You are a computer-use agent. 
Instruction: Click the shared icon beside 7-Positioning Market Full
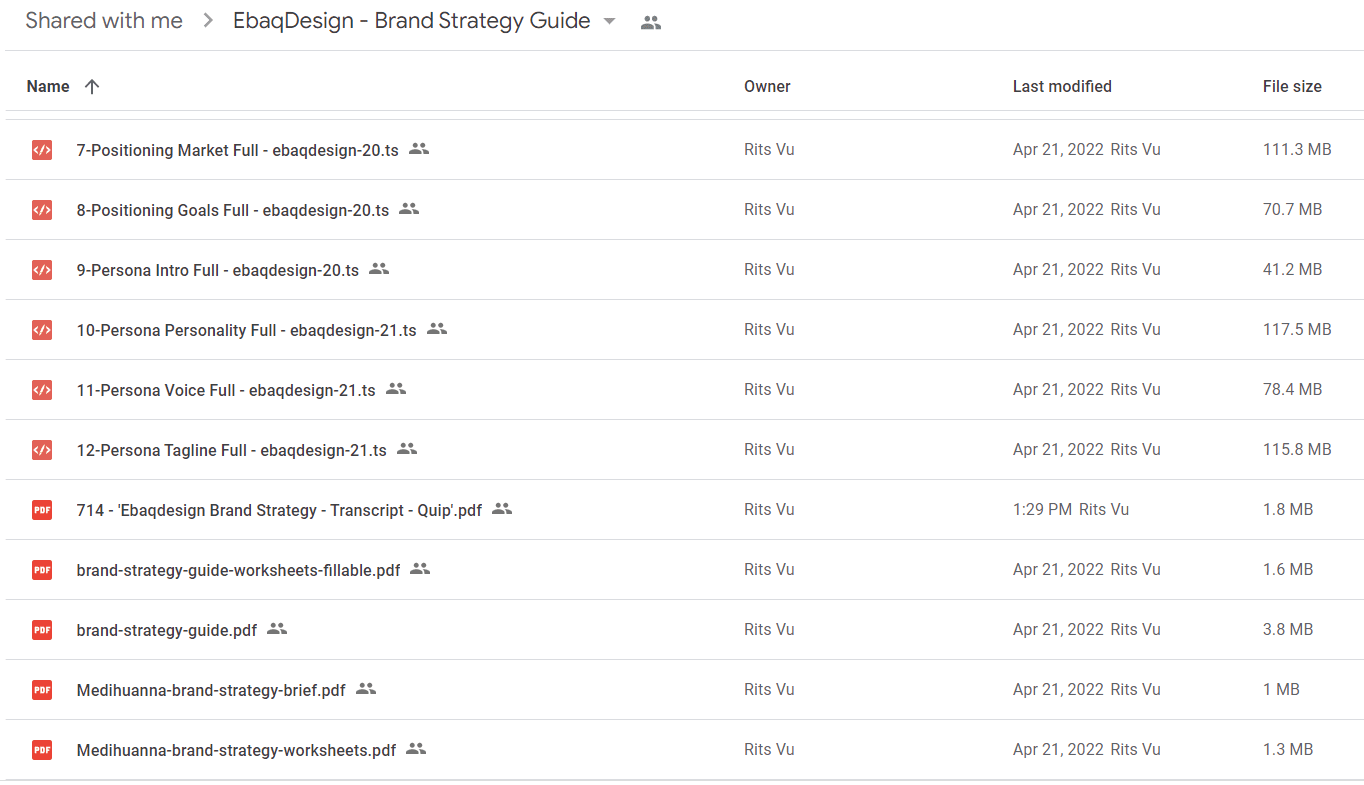pos(419,149)
